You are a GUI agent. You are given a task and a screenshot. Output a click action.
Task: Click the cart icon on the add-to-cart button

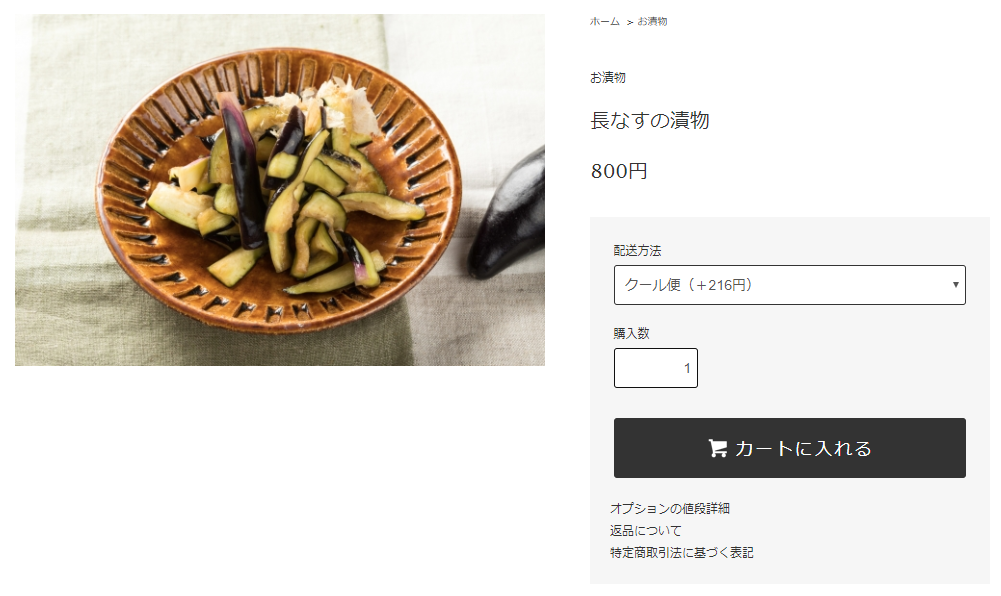pyautogui.click(x=718, y=448)
